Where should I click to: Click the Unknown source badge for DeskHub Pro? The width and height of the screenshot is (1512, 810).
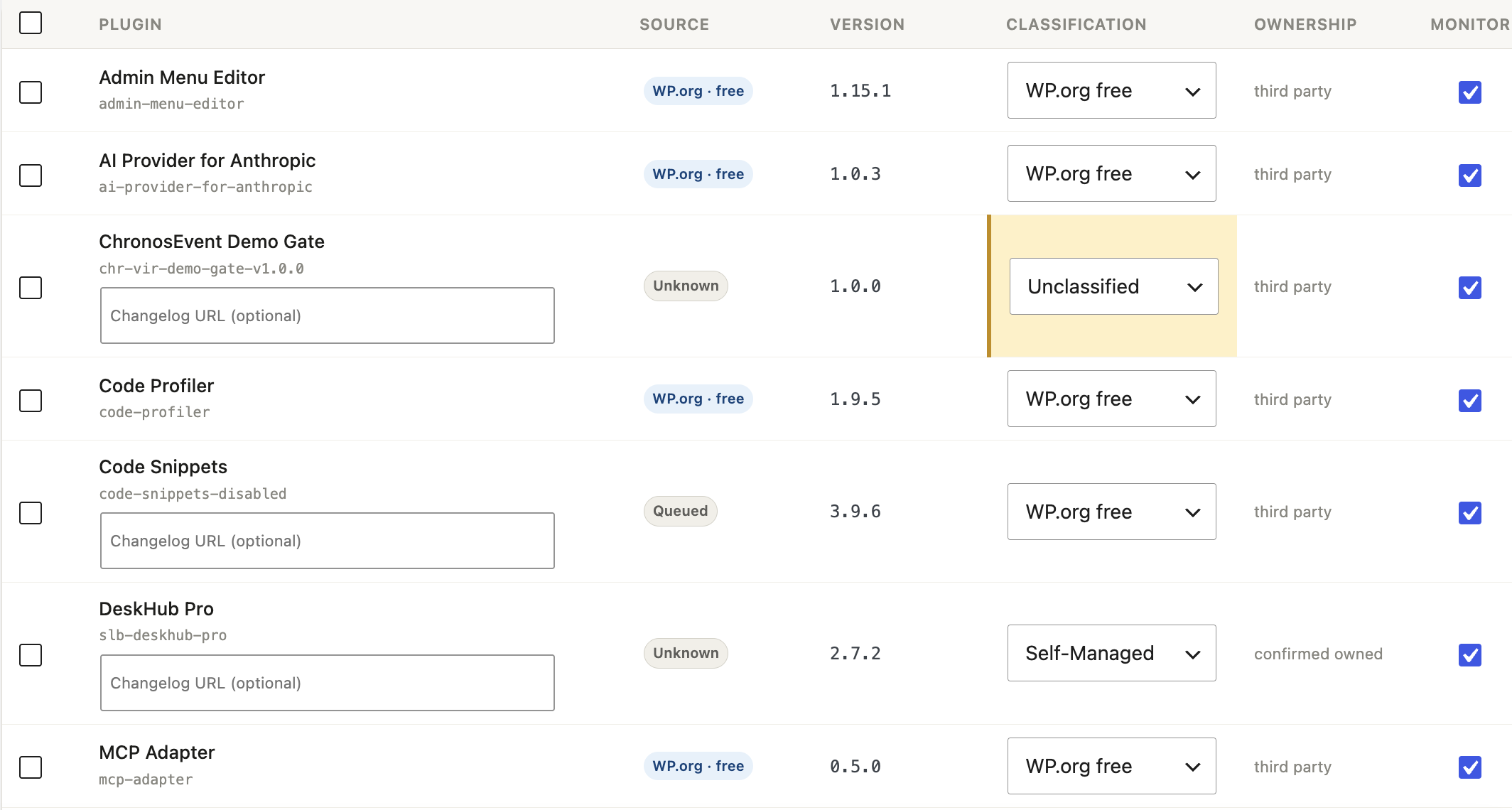[686, 653]
